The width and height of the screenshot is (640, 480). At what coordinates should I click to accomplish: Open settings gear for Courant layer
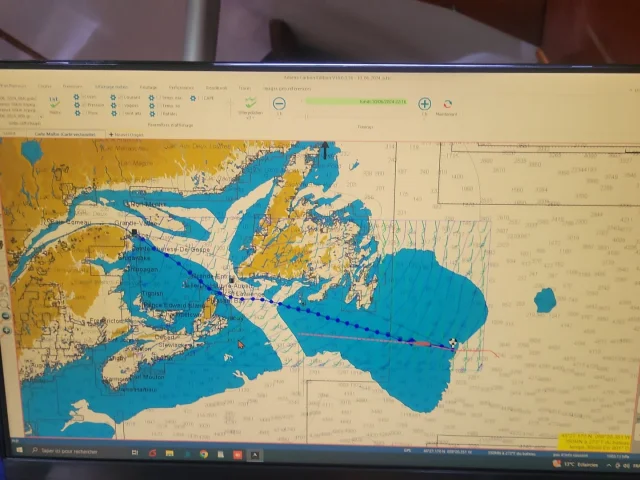113,98
